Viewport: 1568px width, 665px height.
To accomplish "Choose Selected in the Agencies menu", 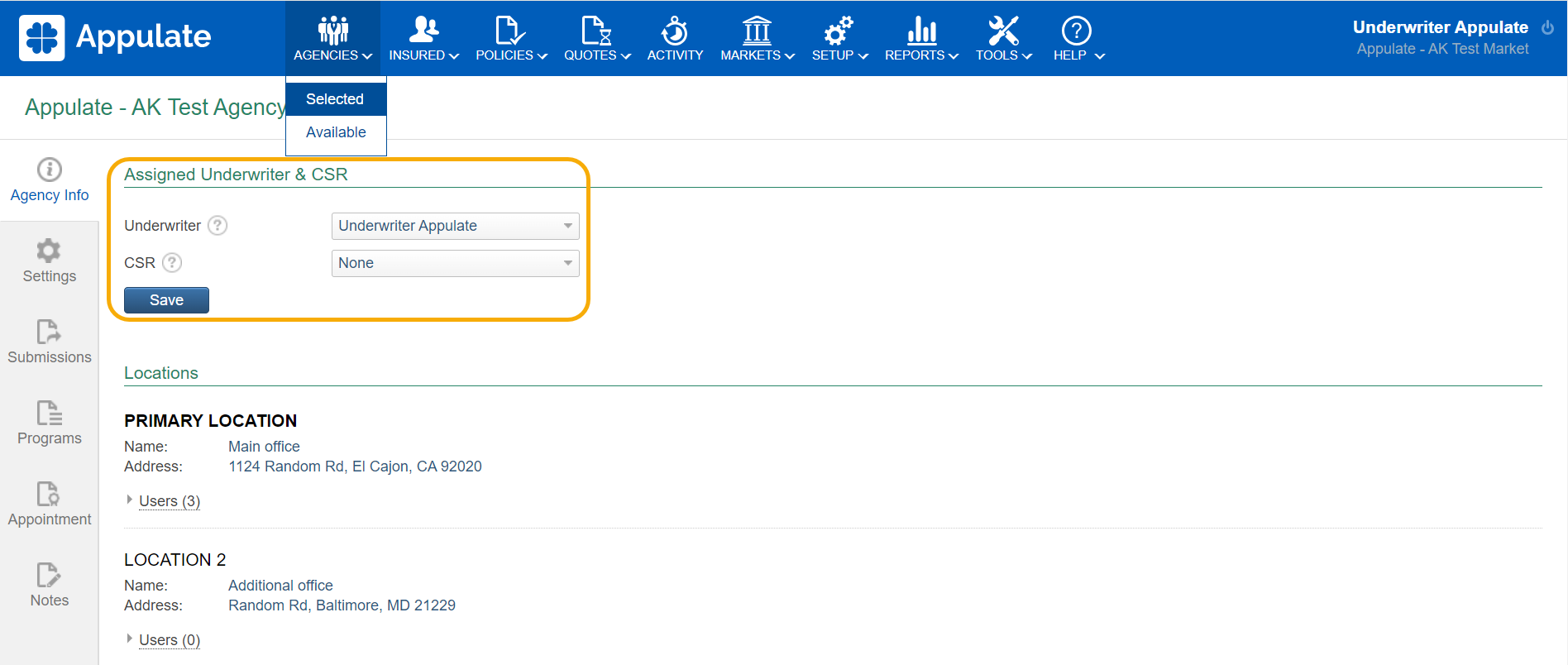I will (x=335, y=99).
